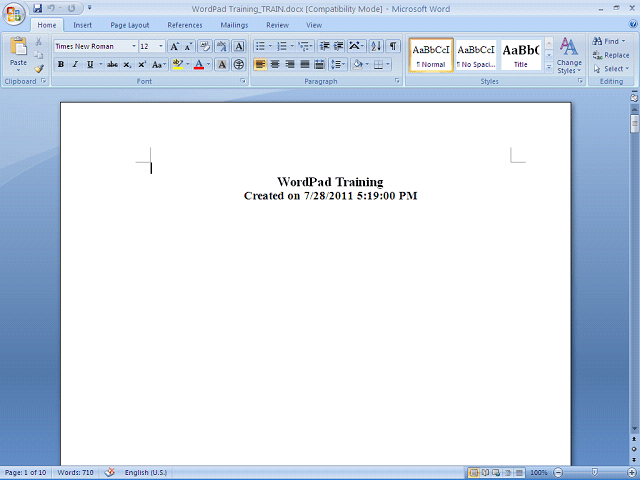Apply character shading
This screenshot has height=480, width=640.
222,64
